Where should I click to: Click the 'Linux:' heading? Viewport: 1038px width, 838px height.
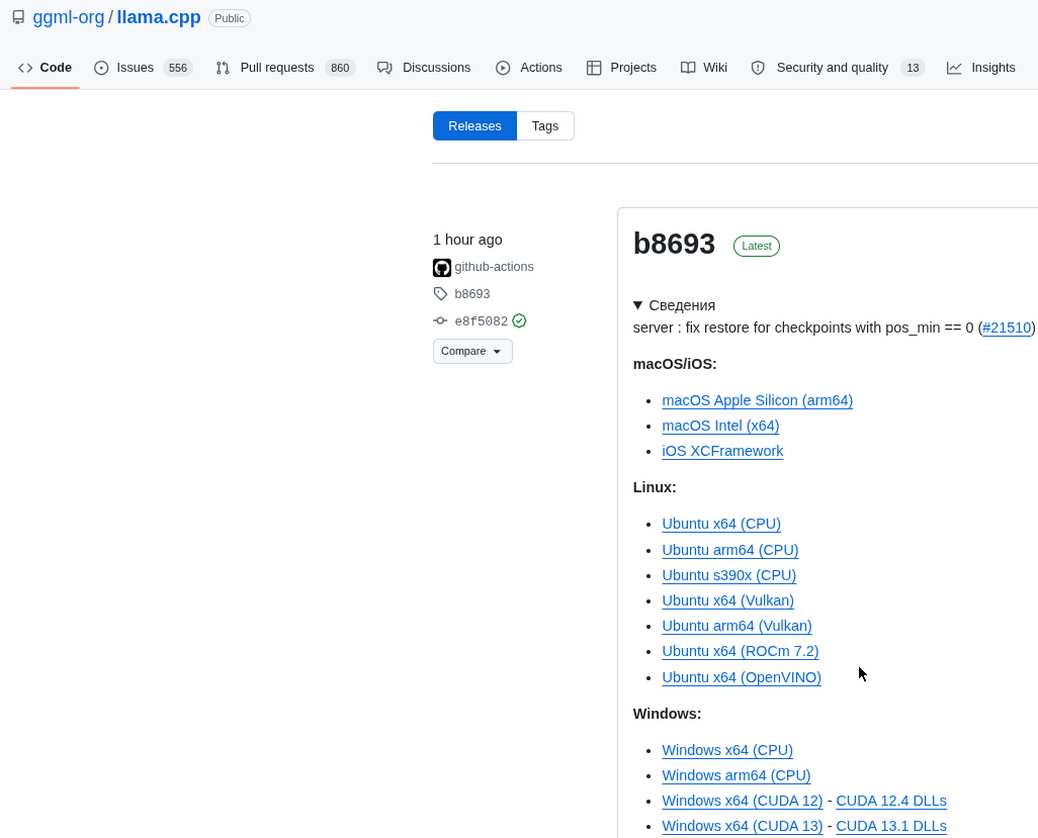(x=654, y=487)
